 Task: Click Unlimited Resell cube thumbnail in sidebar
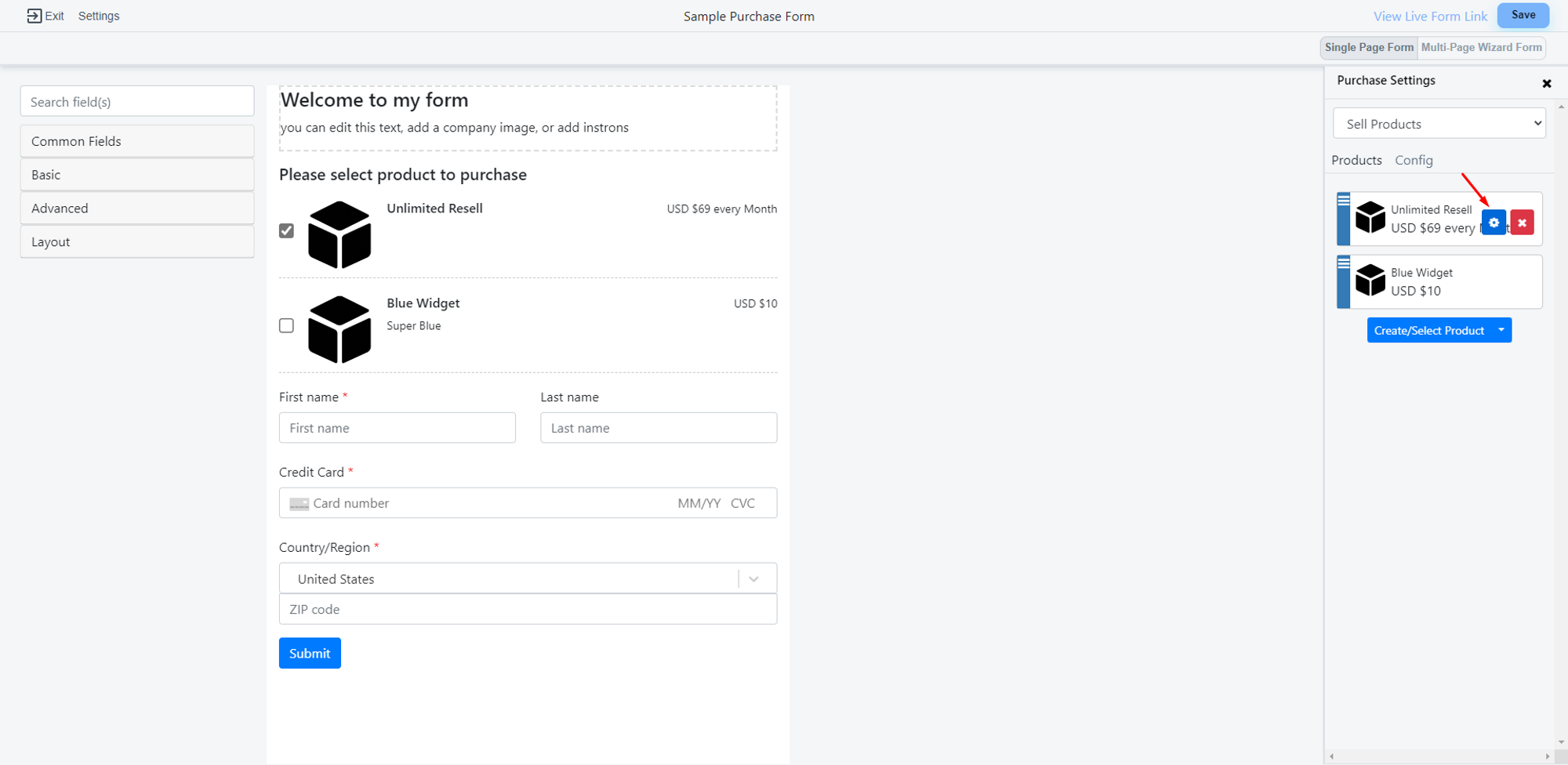(1370, 217)
